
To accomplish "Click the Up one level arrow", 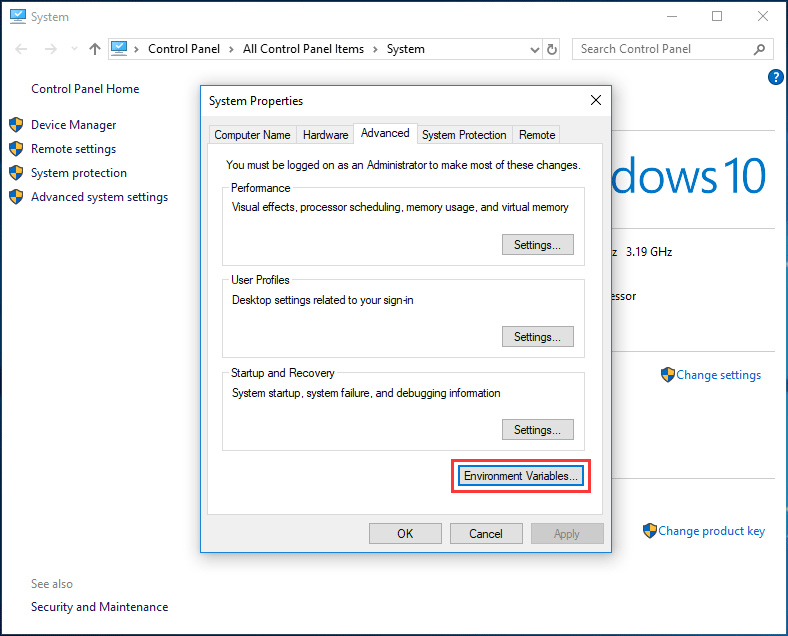I will pos(94,49).
